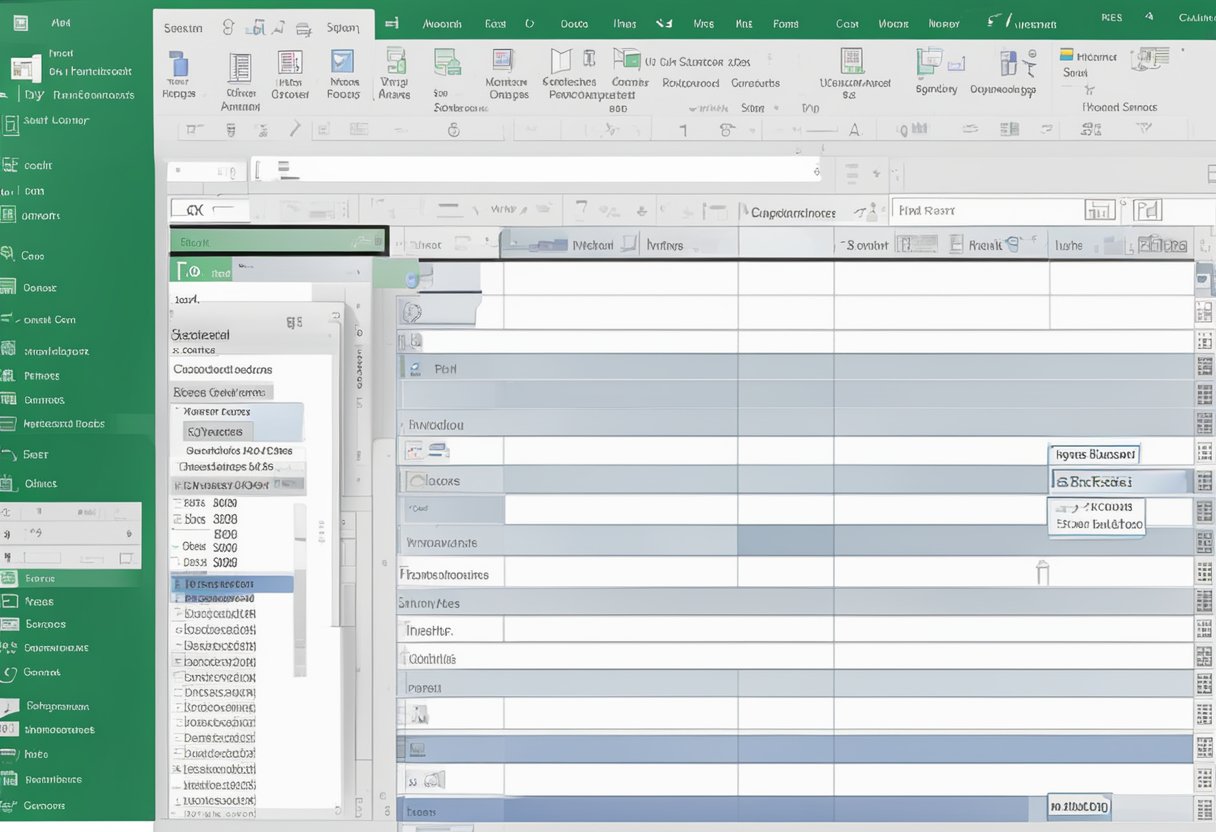Viewport: 1216px width, 832px height.
Task: Click the document list icon in the ribbon
Action: (239, 67)
